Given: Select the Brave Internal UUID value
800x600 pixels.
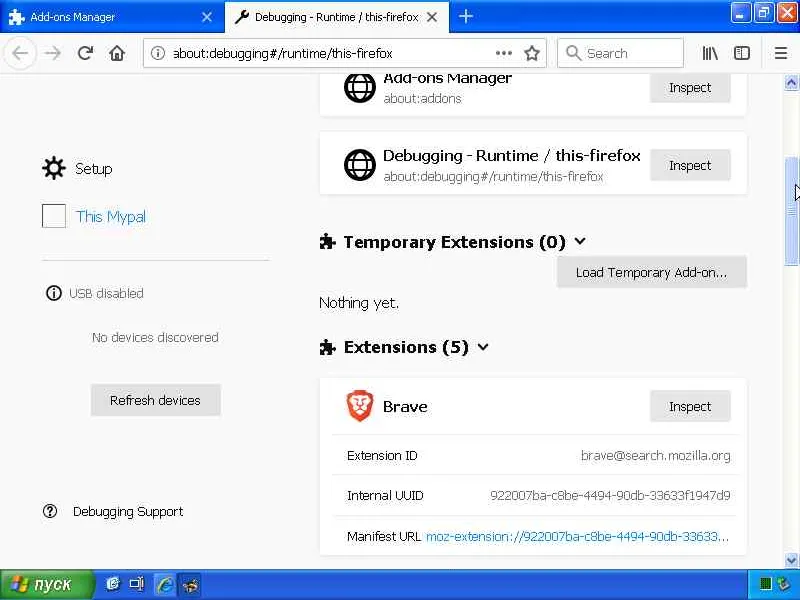Looking at the screenshot, I should click(x=610, y=495).
